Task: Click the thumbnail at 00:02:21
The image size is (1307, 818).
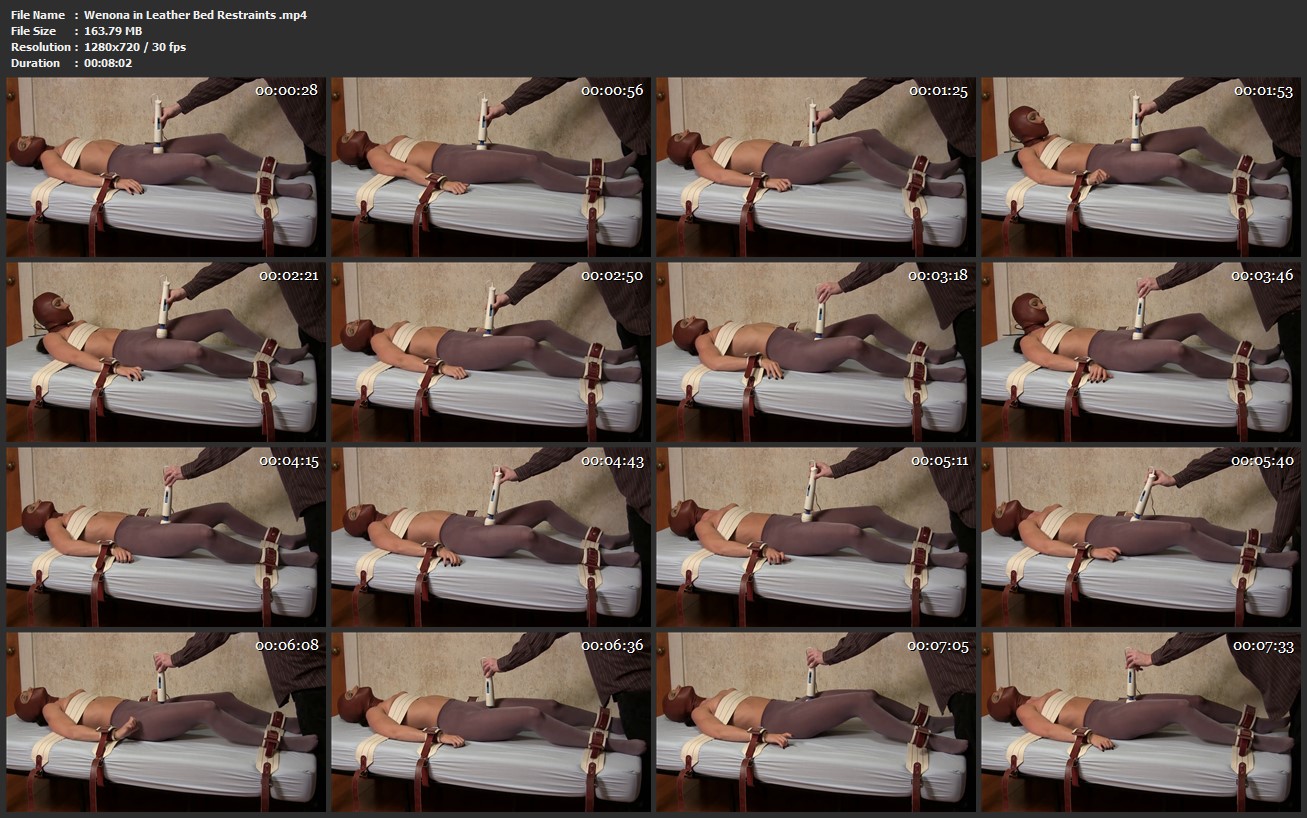Action: click(x=166, y=353)
